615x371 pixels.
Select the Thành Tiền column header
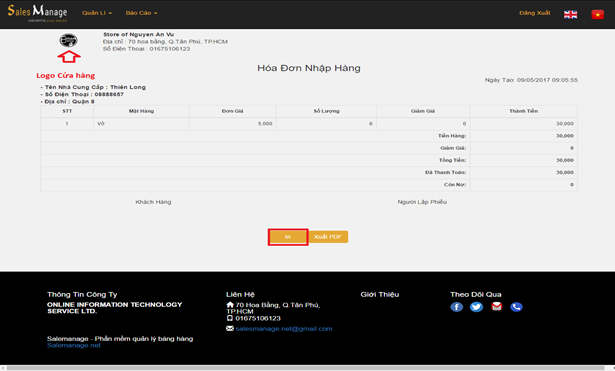coord(524,111)
